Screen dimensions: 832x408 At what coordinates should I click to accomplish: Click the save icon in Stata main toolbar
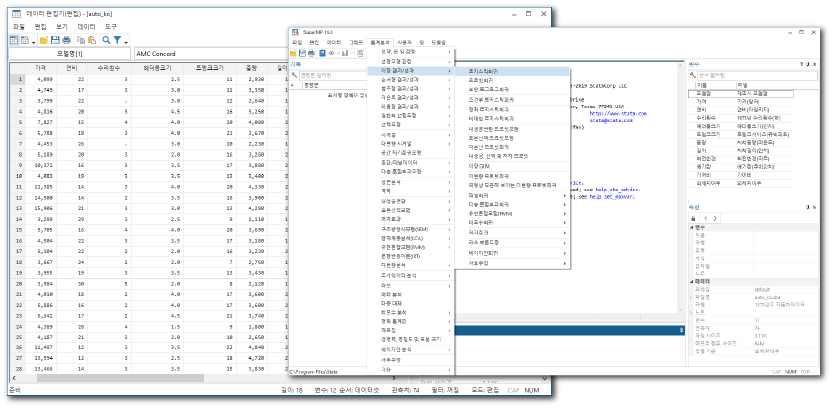302,53
